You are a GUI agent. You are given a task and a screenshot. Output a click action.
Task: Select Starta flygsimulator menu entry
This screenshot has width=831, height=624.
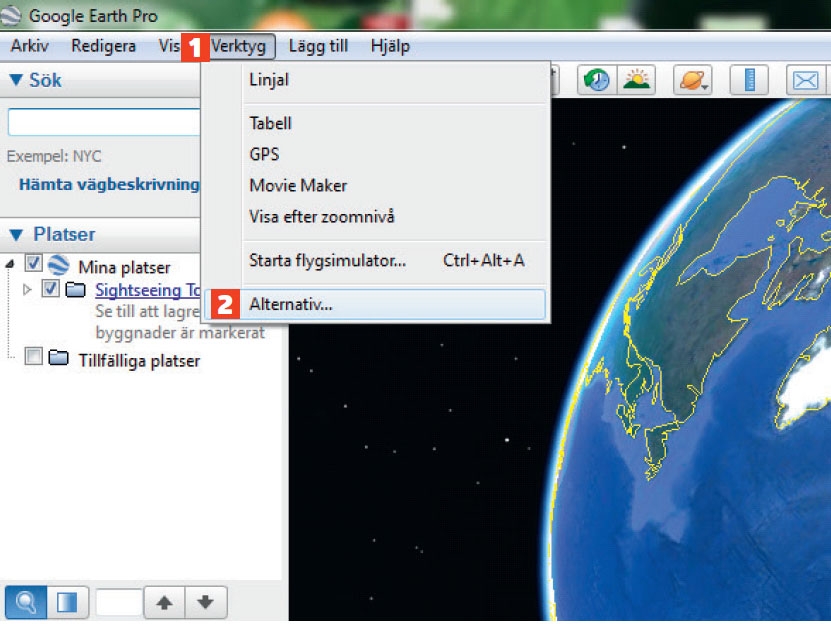tap(327, 261)
